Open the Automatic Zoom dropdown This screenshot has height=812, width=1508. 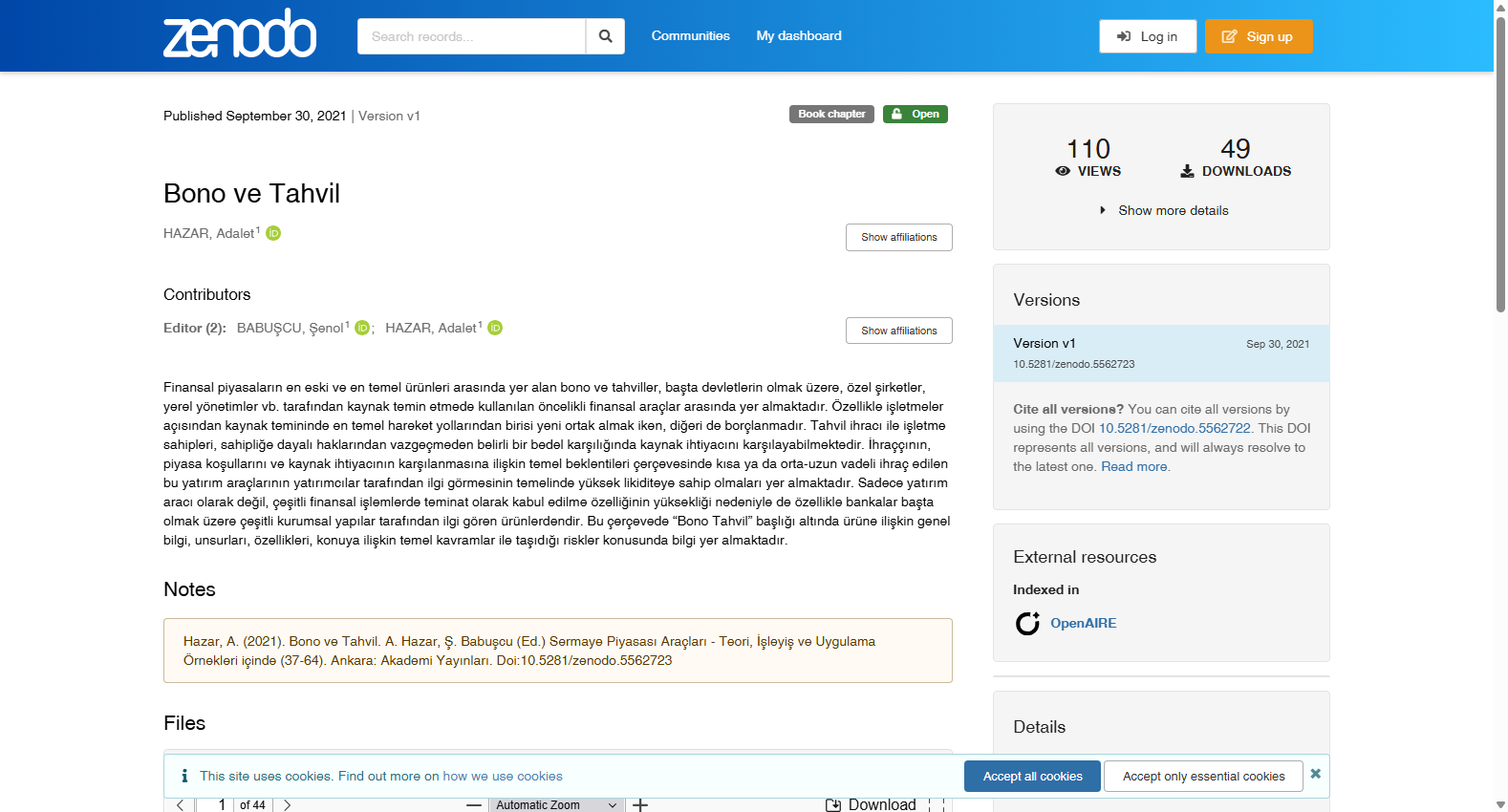pos(557,805)
